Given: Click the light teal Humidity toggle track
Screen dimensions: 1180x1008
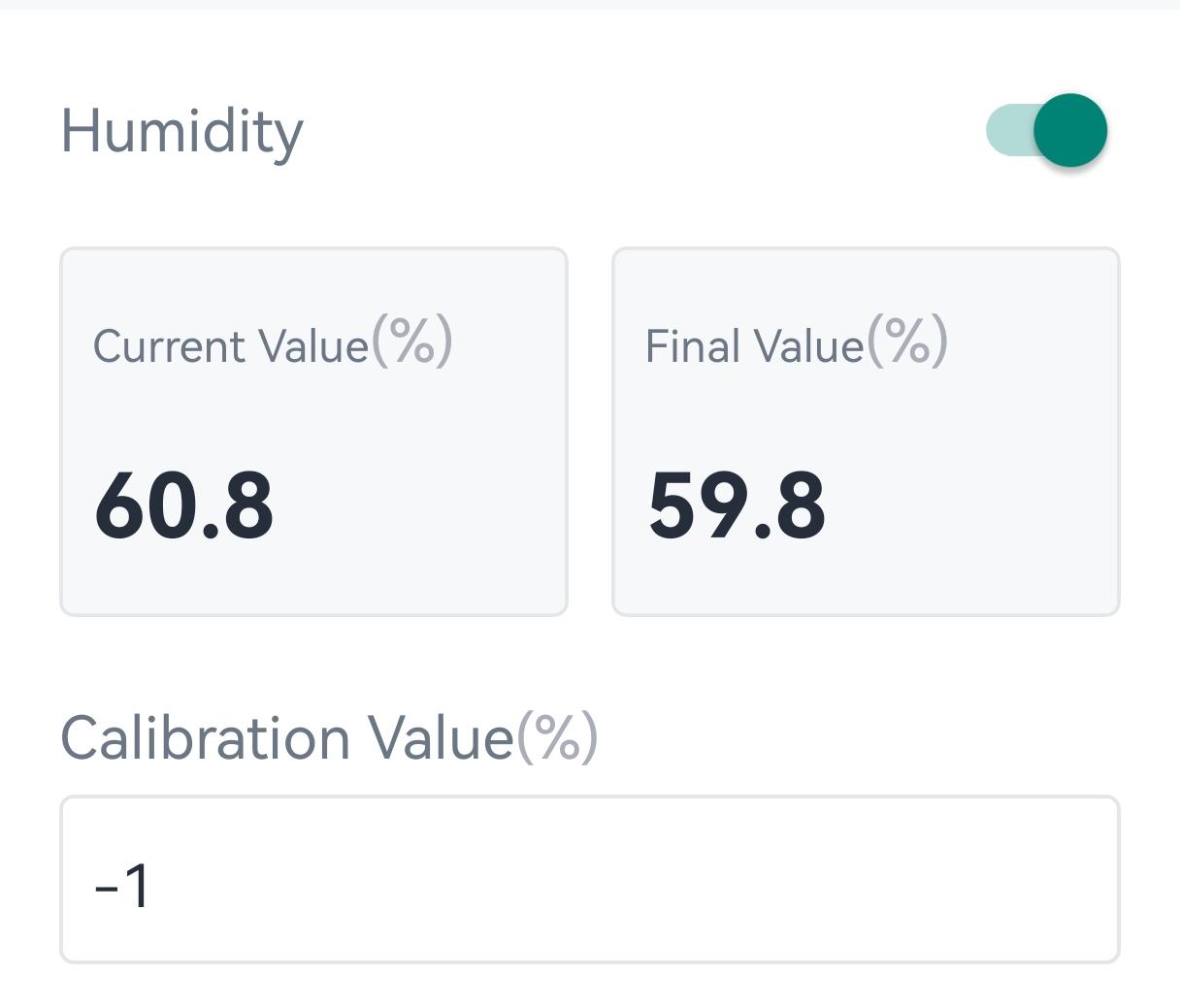Looking at the screenshot, I should tap(1007, 130).
